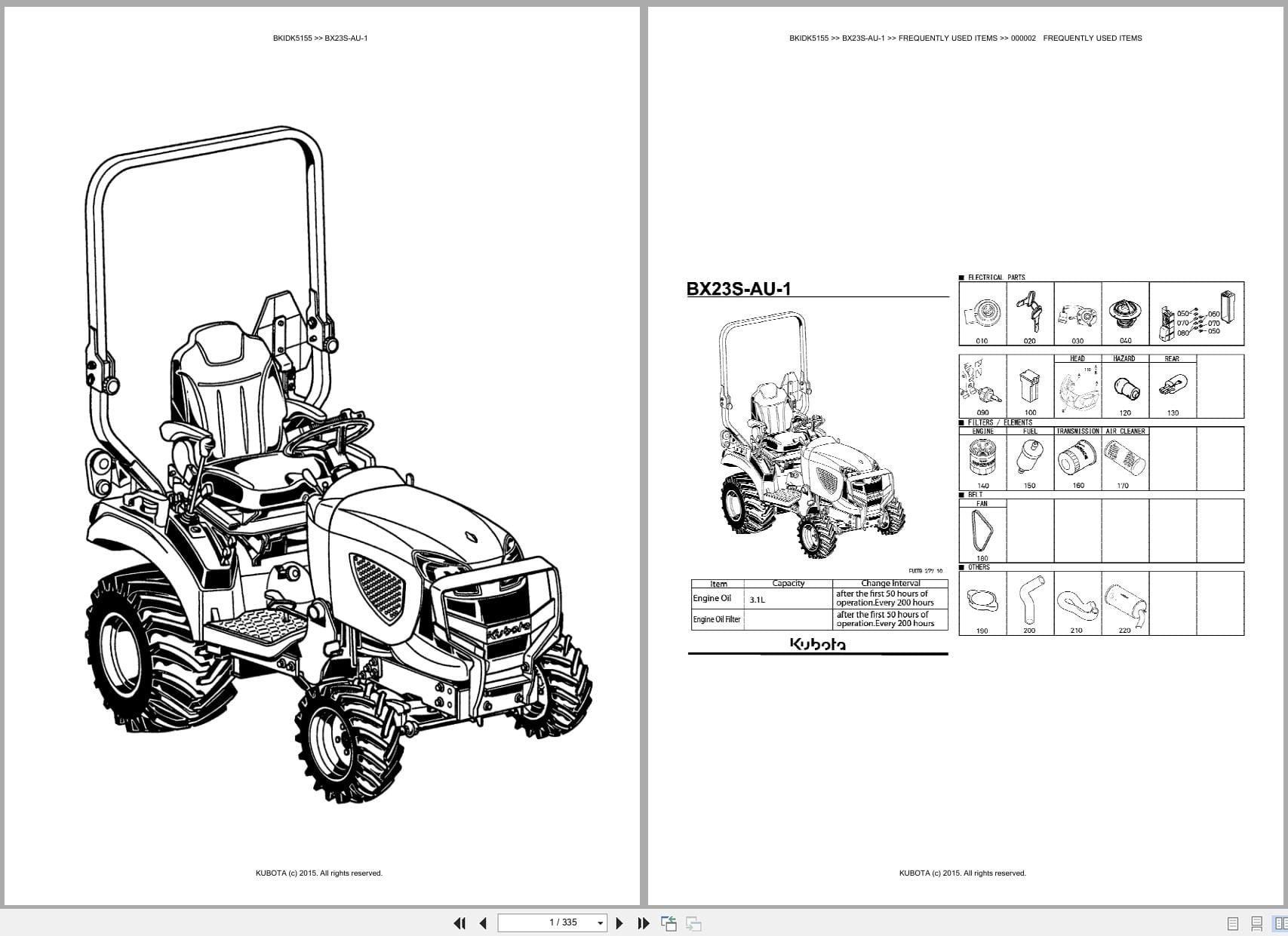Image resolution: width=1288 pixels, height=936 pixels.
Task: Click the small tractor illustration on right page
Action: pyautogui.click(x=811, y=434)
